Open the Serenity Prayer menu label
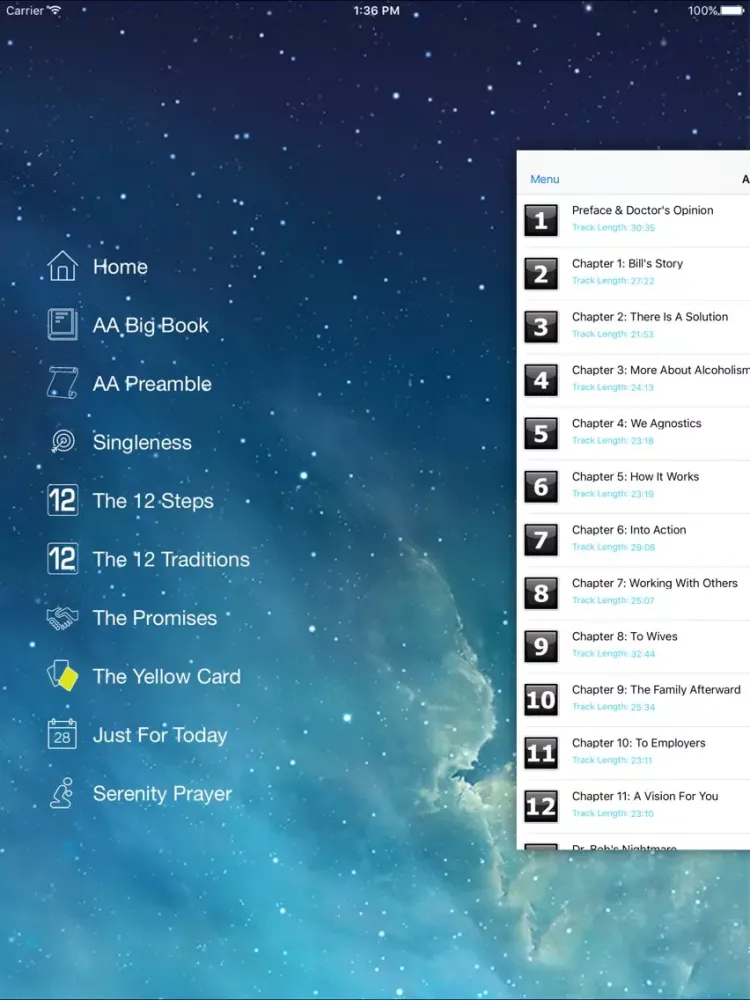This screenshot has width=750, height=1000. (x=162, y=794)
